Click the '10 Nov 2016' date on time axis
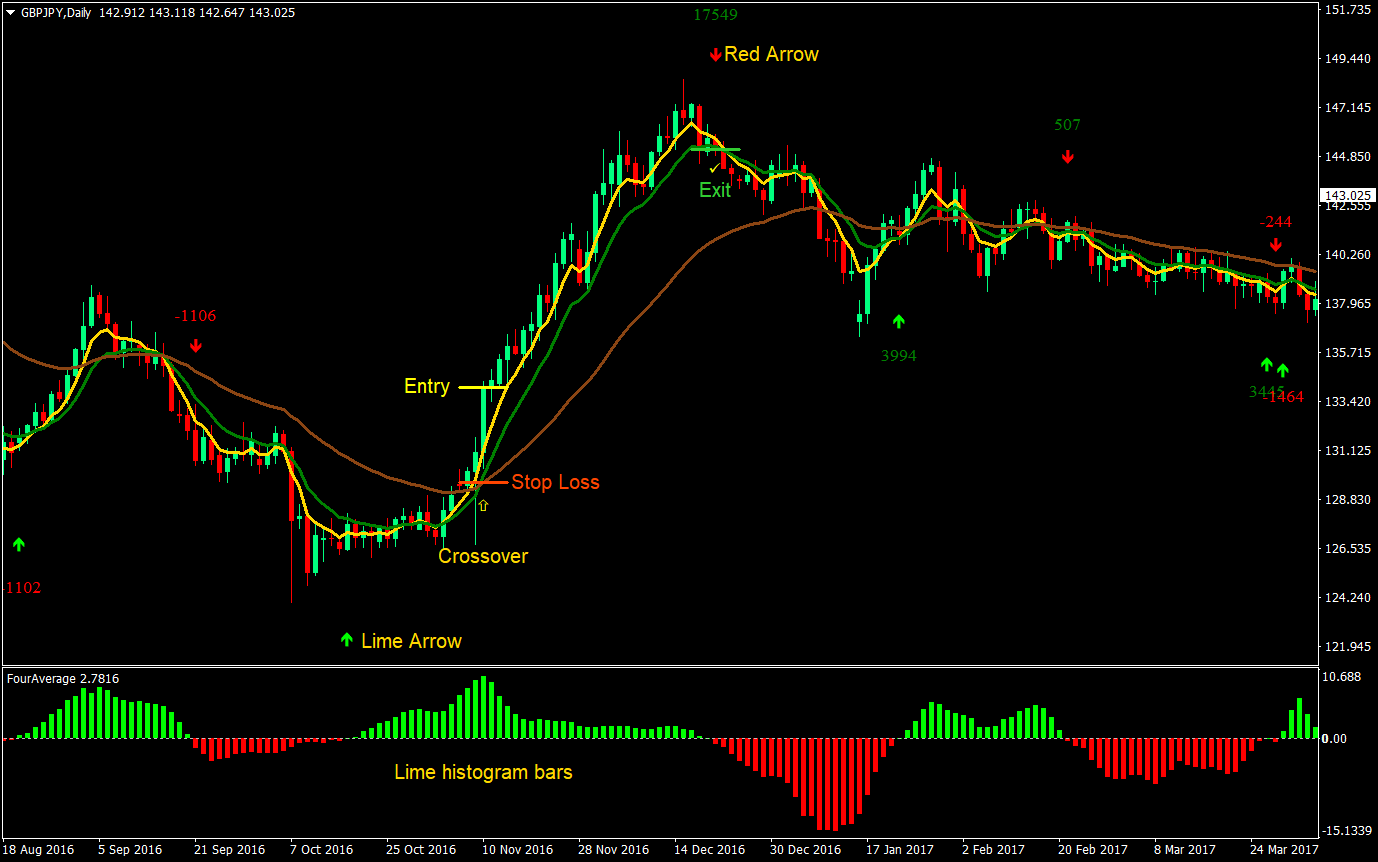The image size is (1378, 862). click(518, 849)
